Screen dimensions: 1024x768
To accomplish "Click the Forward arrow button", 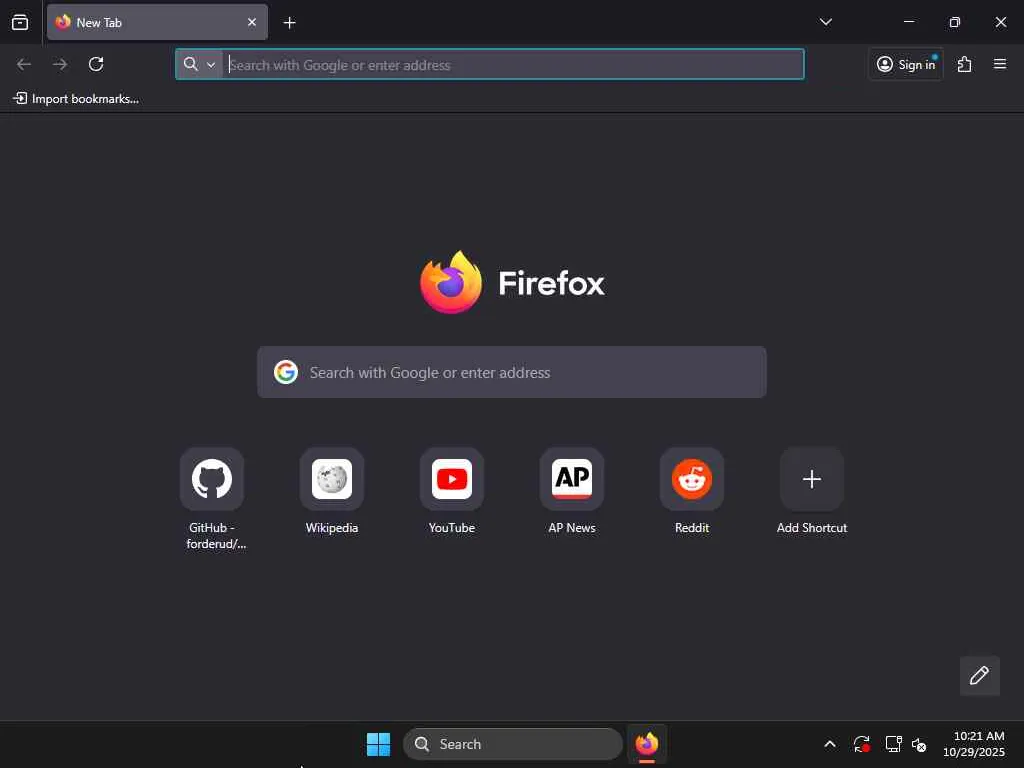I will click(60, 64).
